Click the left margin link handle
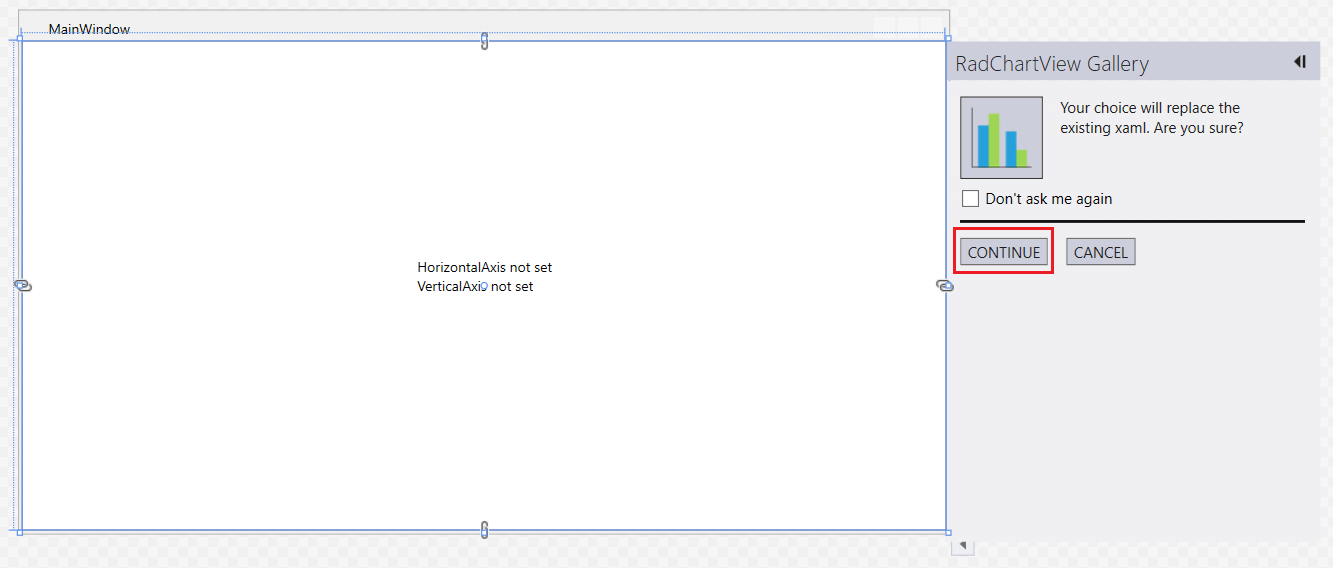 24,286
